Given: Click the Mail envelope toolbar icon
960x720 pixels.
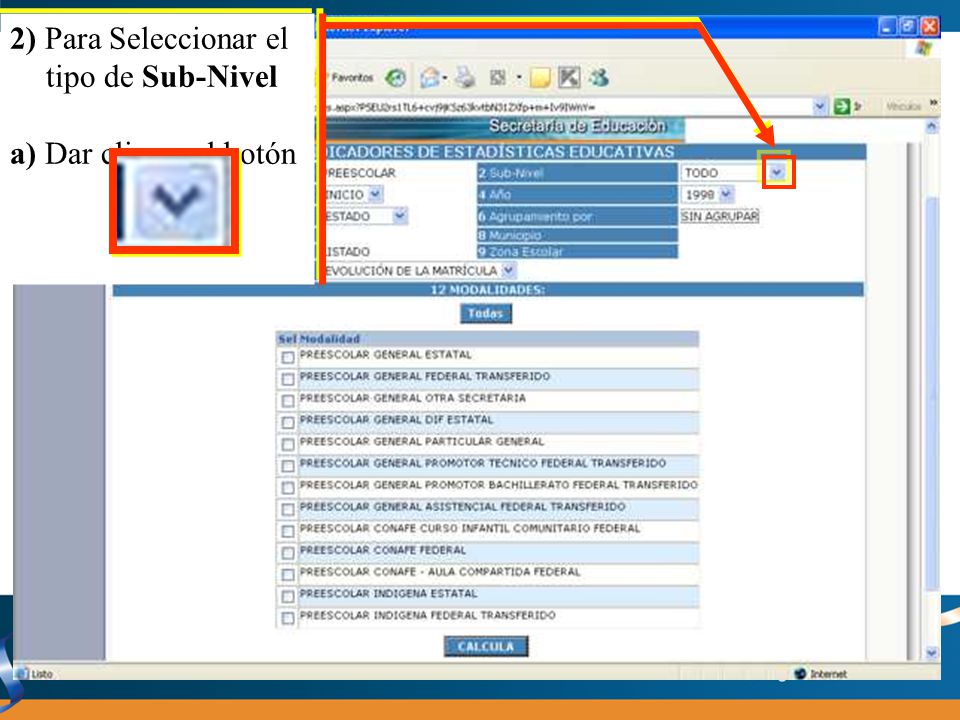Looking at the screenshot, I should tap(430, 78).
